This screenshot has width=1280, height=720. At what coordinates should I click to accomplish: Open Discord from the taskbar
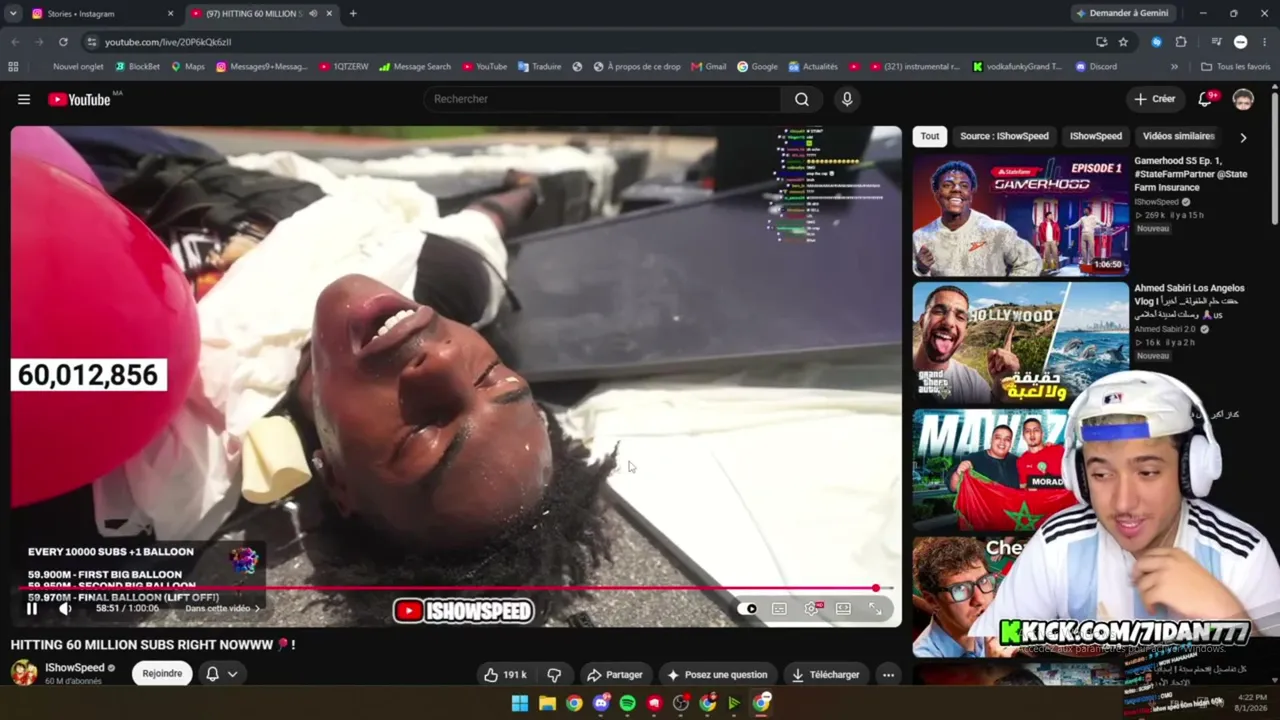click(601, 703)
